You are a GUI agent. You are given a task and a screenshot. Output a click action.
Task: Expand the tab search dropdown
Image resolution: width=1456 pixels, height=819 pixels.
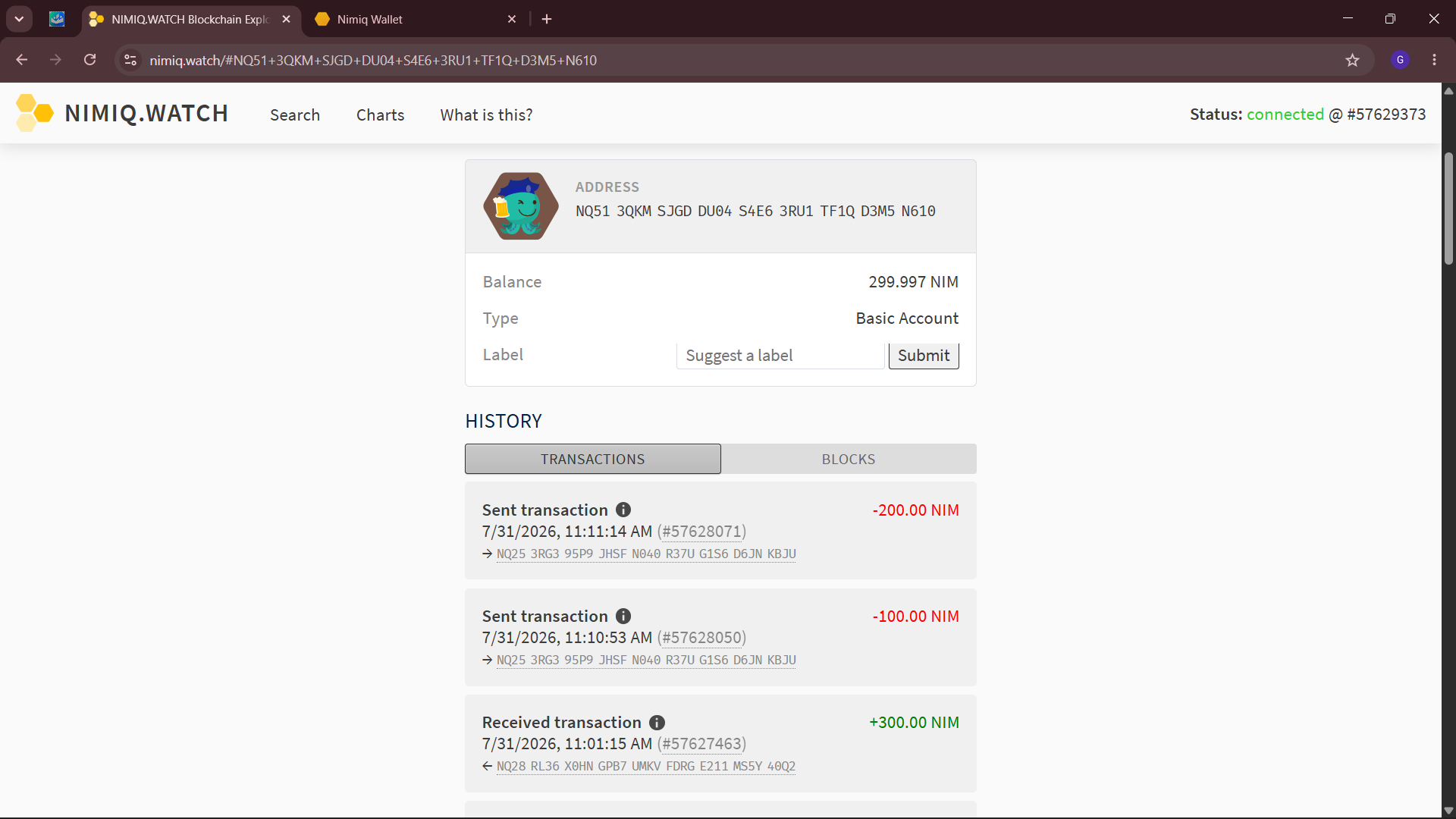click(x=19, y=19)
